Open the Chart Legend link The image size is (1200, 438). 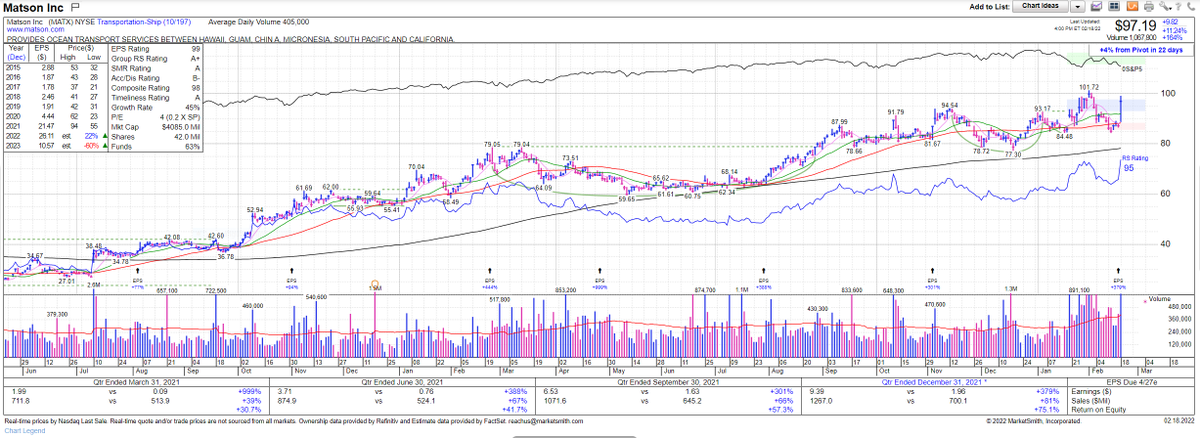click(x=24, y=433)
